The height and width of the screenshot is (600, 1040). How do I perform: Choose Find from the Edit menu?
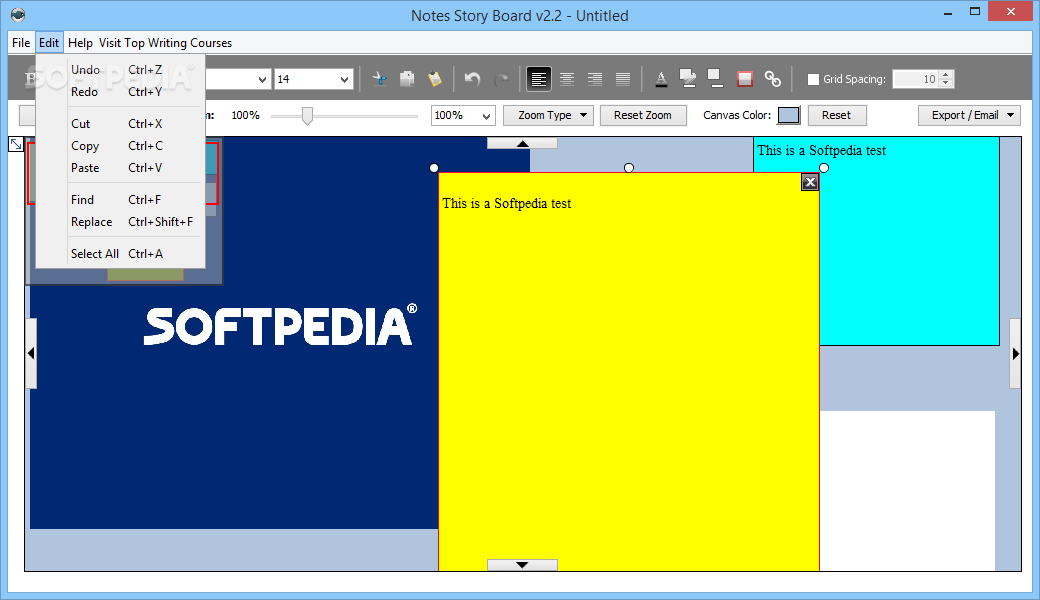tap(119, 200)
